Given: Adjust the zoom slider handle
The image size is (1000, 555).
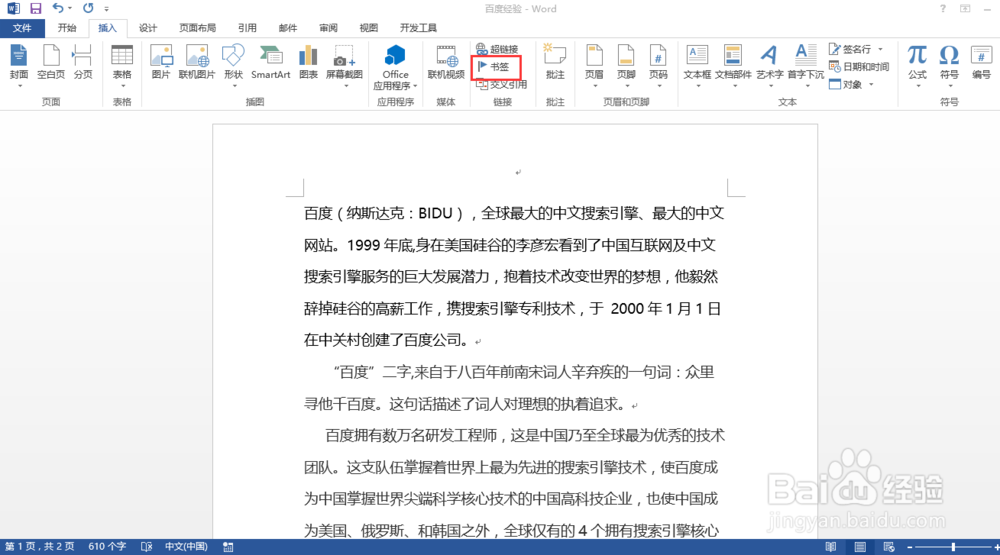Looking at the screenshot, I should pyautogui.click(x=953, y=547).
